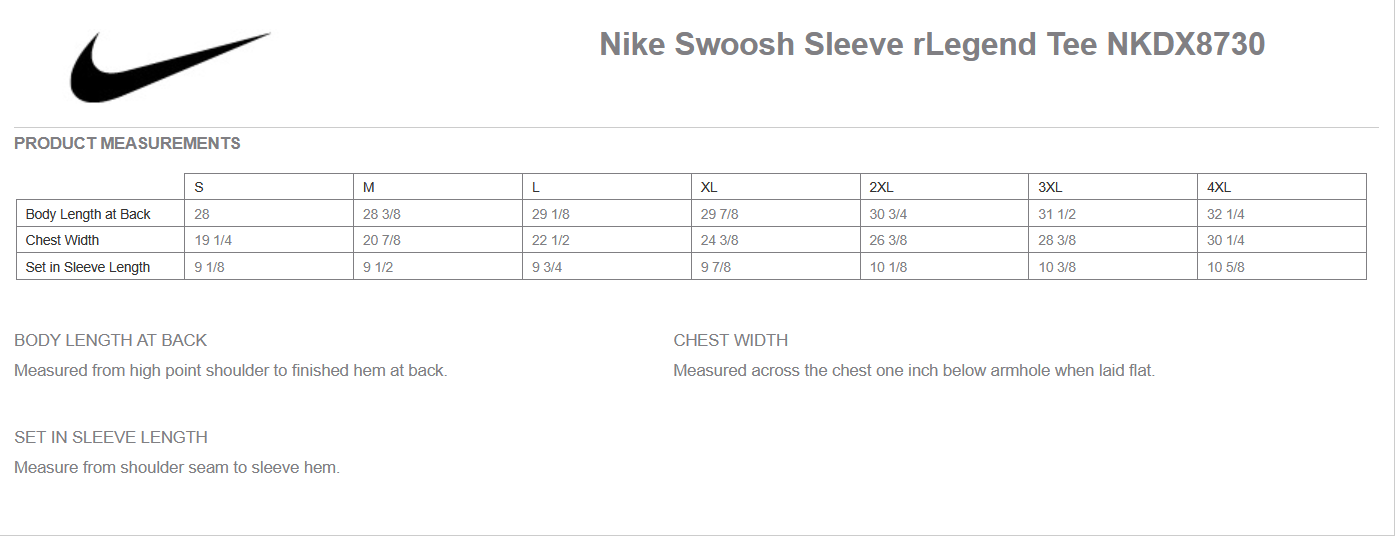Click the 31 1/2 body length cell
The height and width of the screenshot is (541, 1399).
1057,214
